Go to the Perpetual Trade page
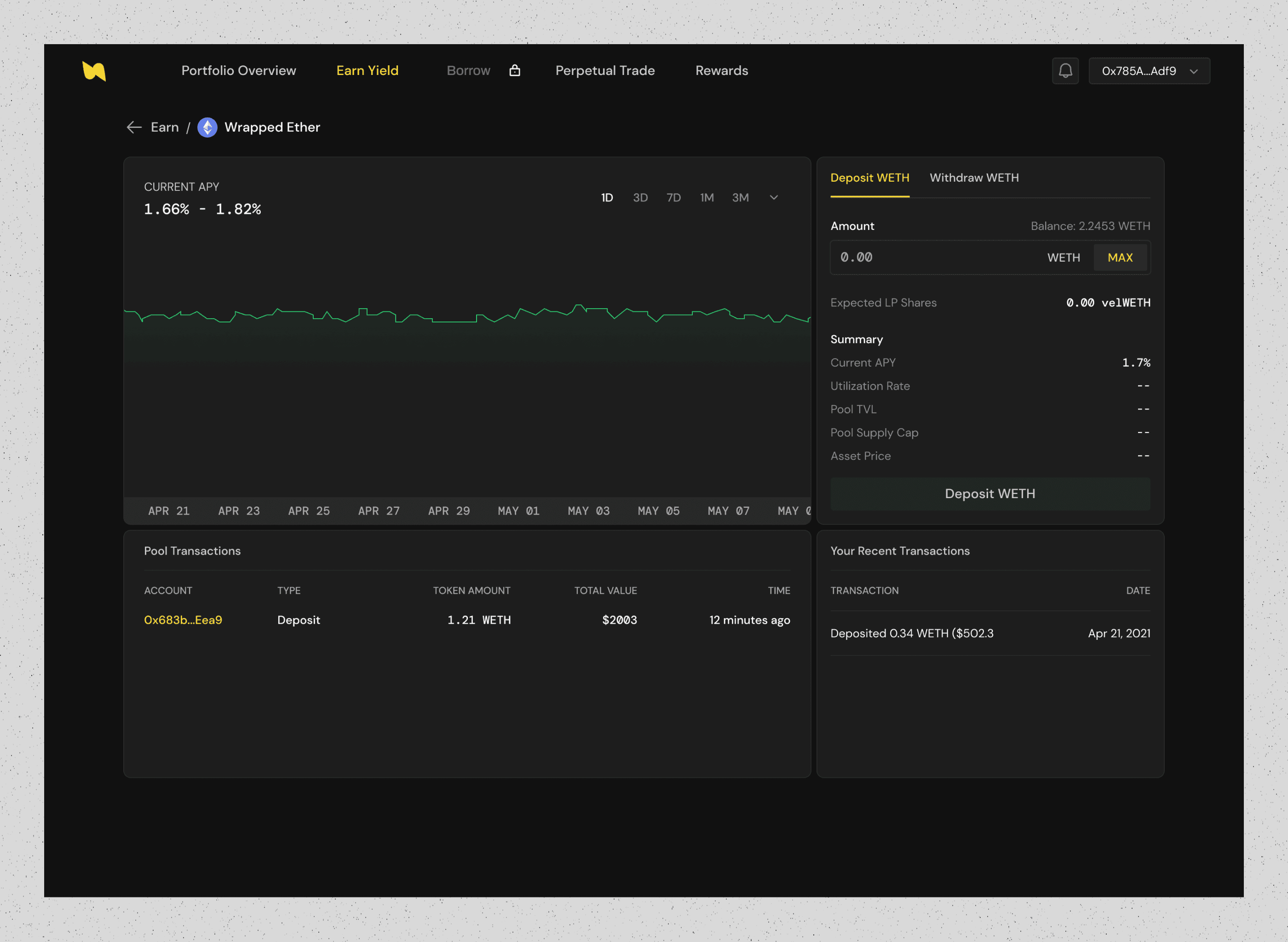The height and width of the screenshot is (942, 1288). pos(604,71)
